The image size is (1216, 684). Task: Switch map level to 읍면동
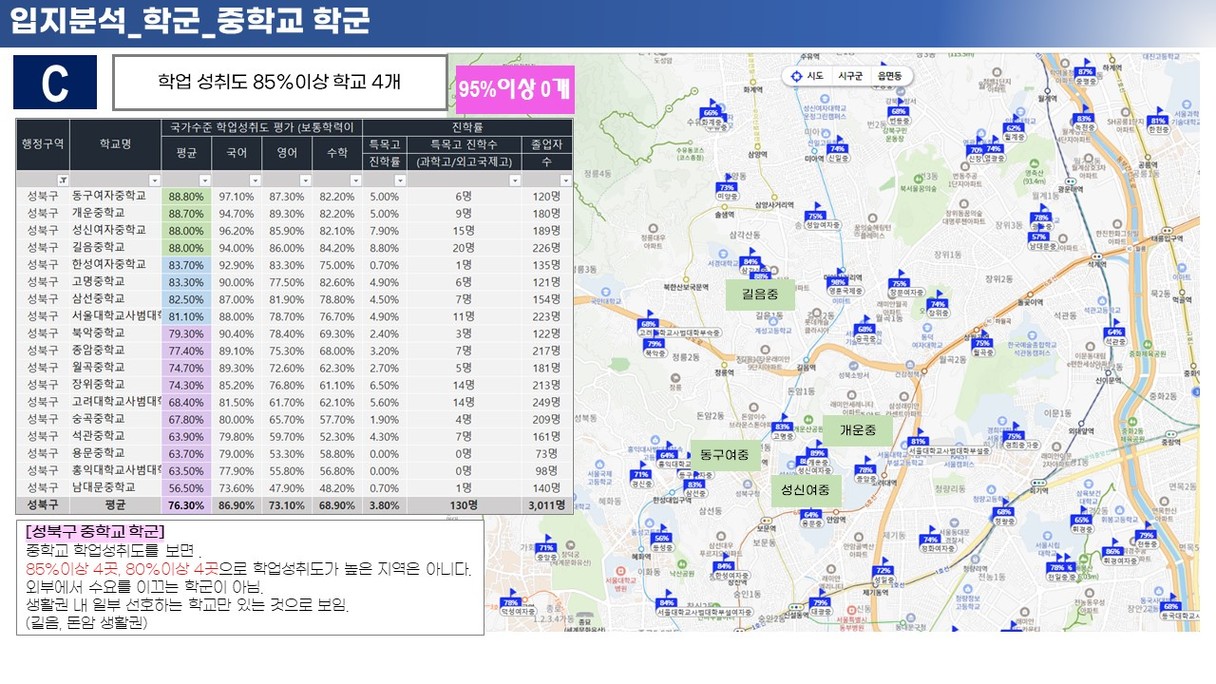click(x=889, y=76)
